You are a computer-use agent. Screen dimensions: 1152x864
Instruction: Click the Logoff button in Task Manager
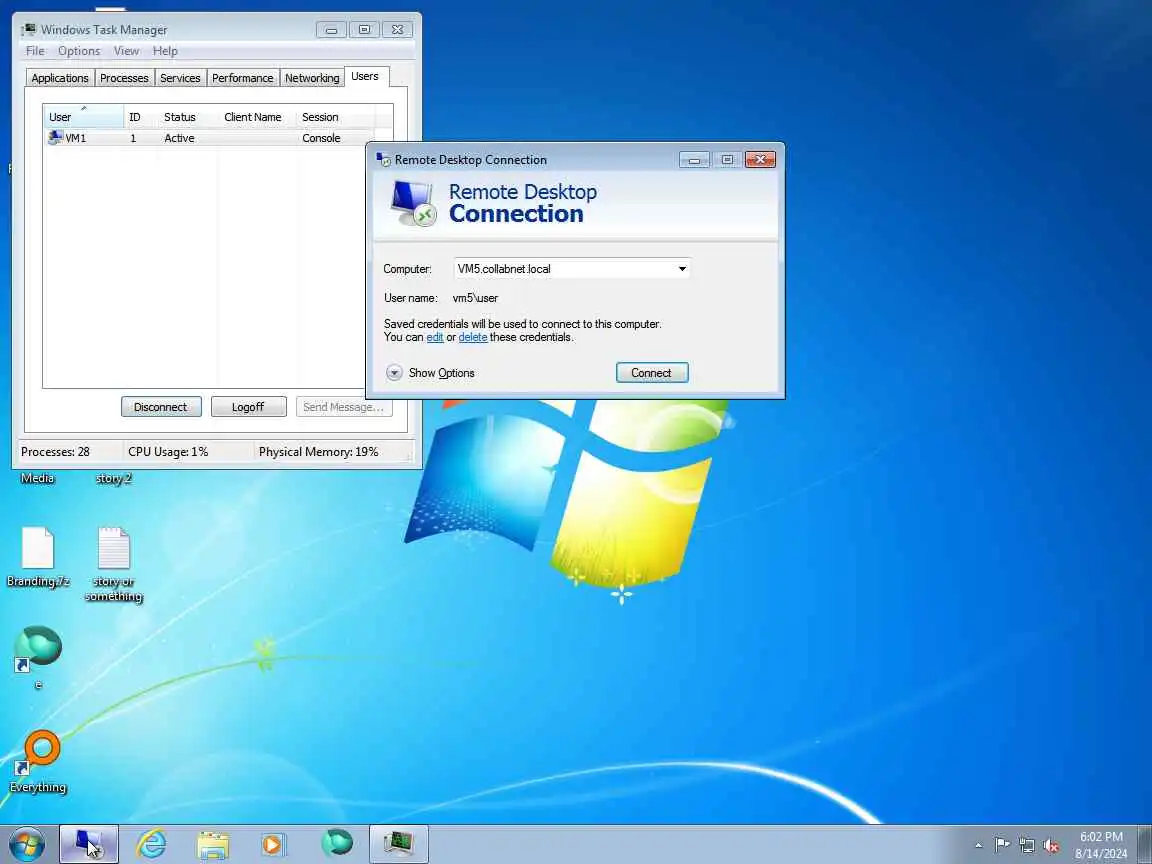pyautogui.click(x=248, y=407)
